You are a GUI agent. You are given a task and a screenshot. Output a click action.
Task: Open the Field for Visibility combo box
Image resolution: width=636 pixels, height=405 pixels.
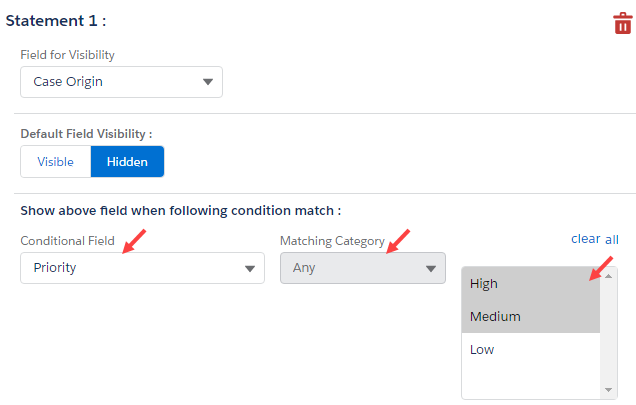(x=121, y=82)
